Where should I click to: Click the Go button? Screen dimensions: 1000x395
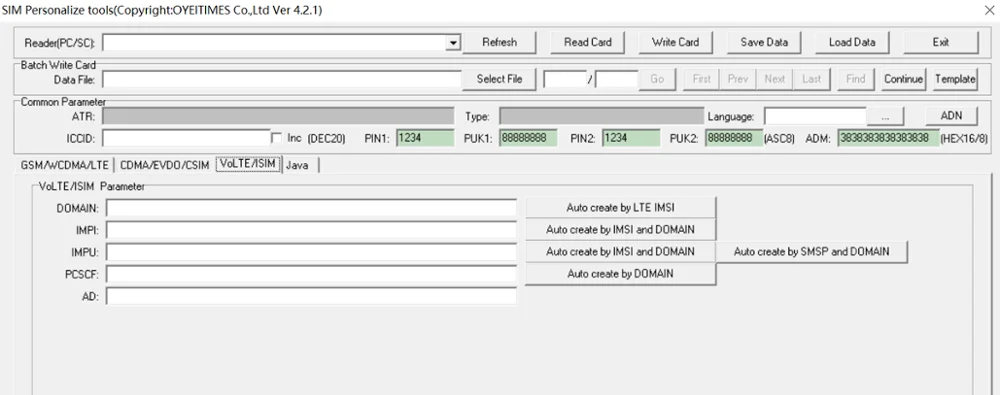(x=657, y=79)
